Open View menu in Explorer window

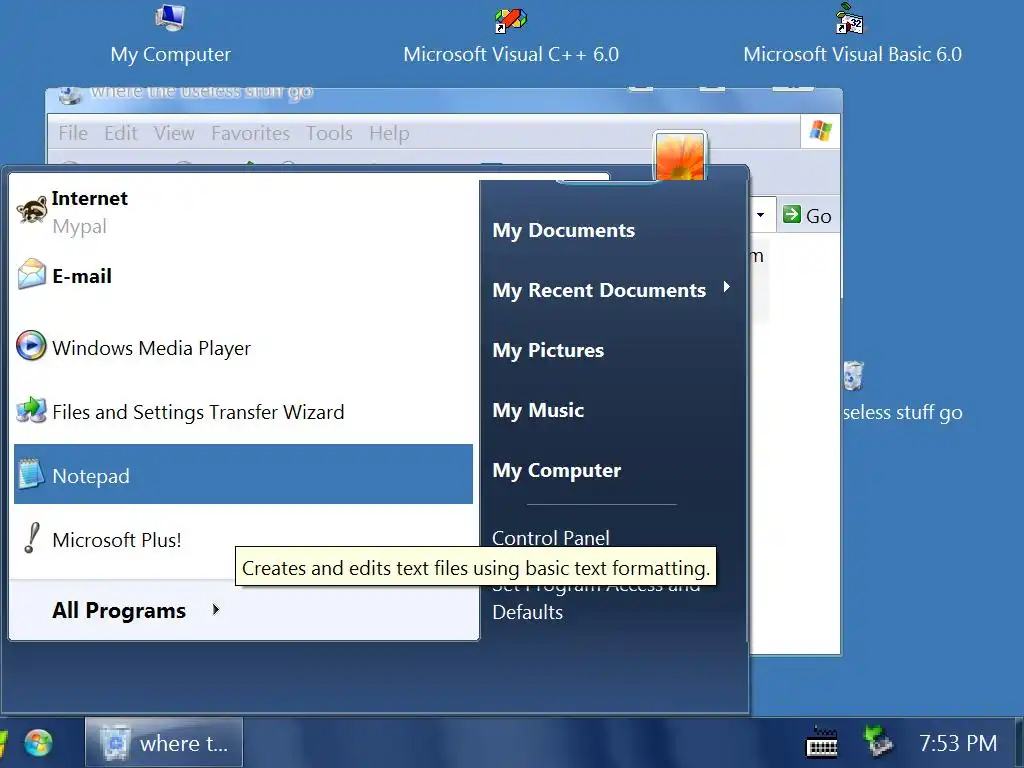(x=174, y=133)
